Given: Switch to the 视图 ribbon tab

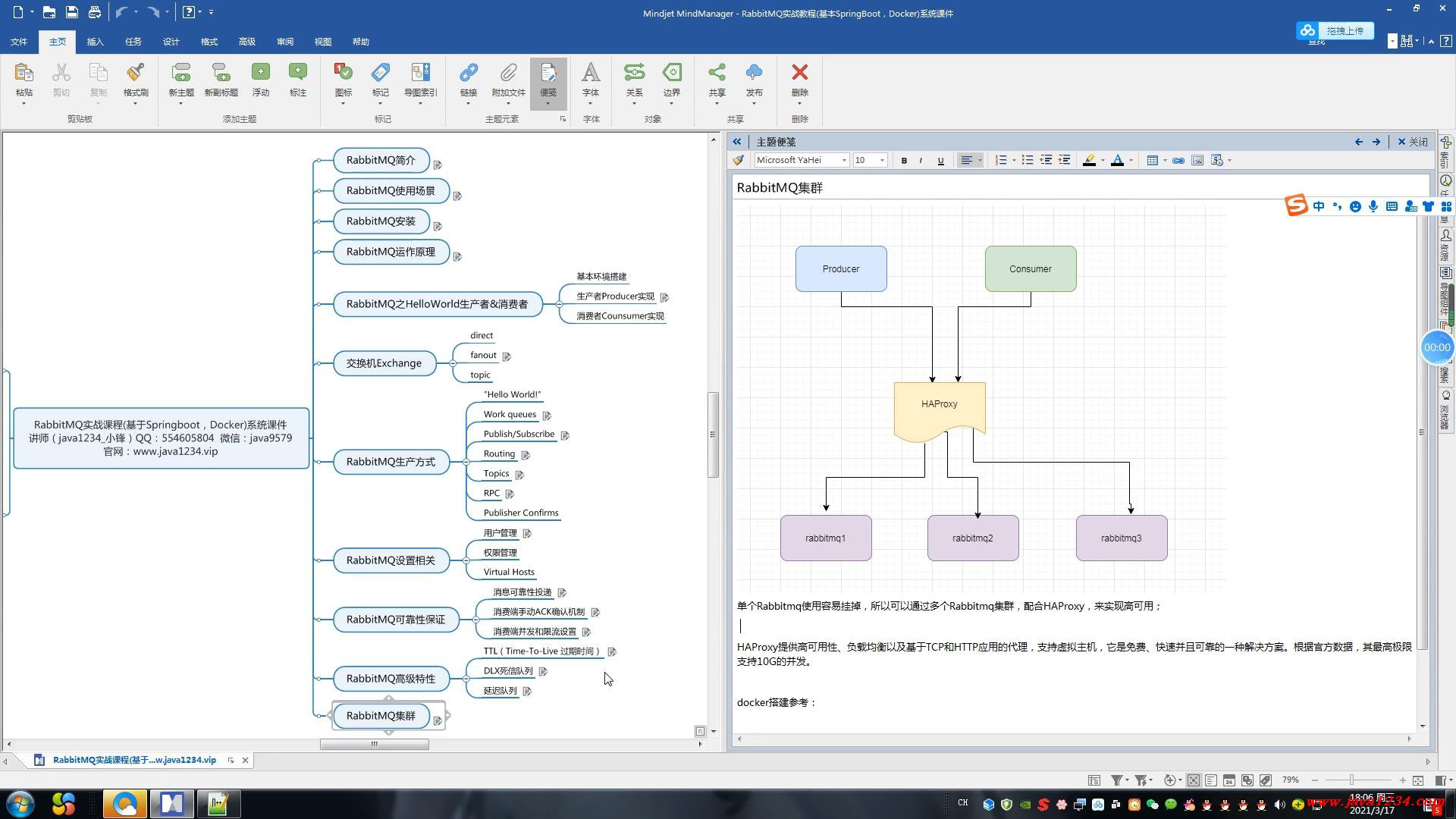Looking at the screenshot, I should (x=322, y=42).
